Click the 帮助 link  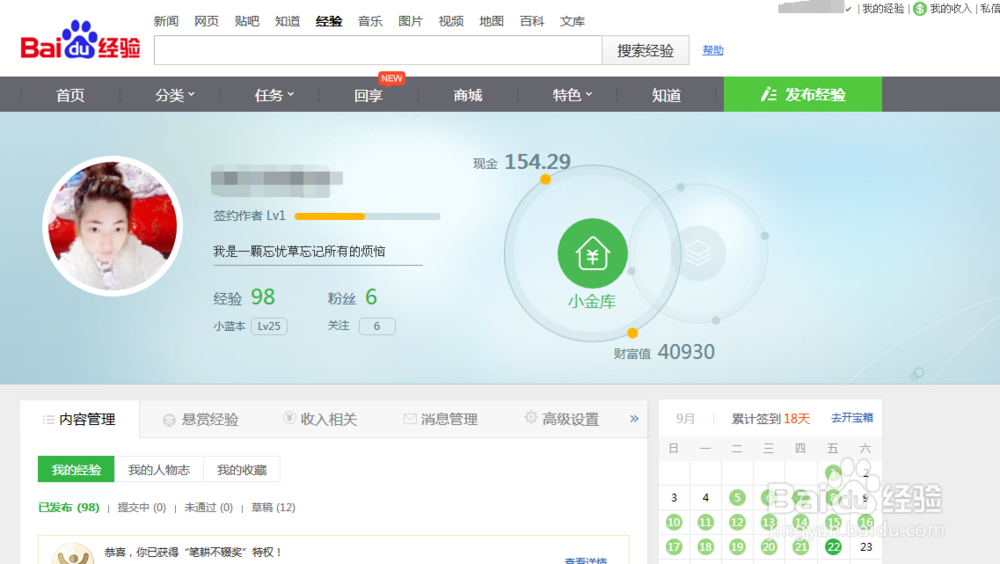point(713,50)
